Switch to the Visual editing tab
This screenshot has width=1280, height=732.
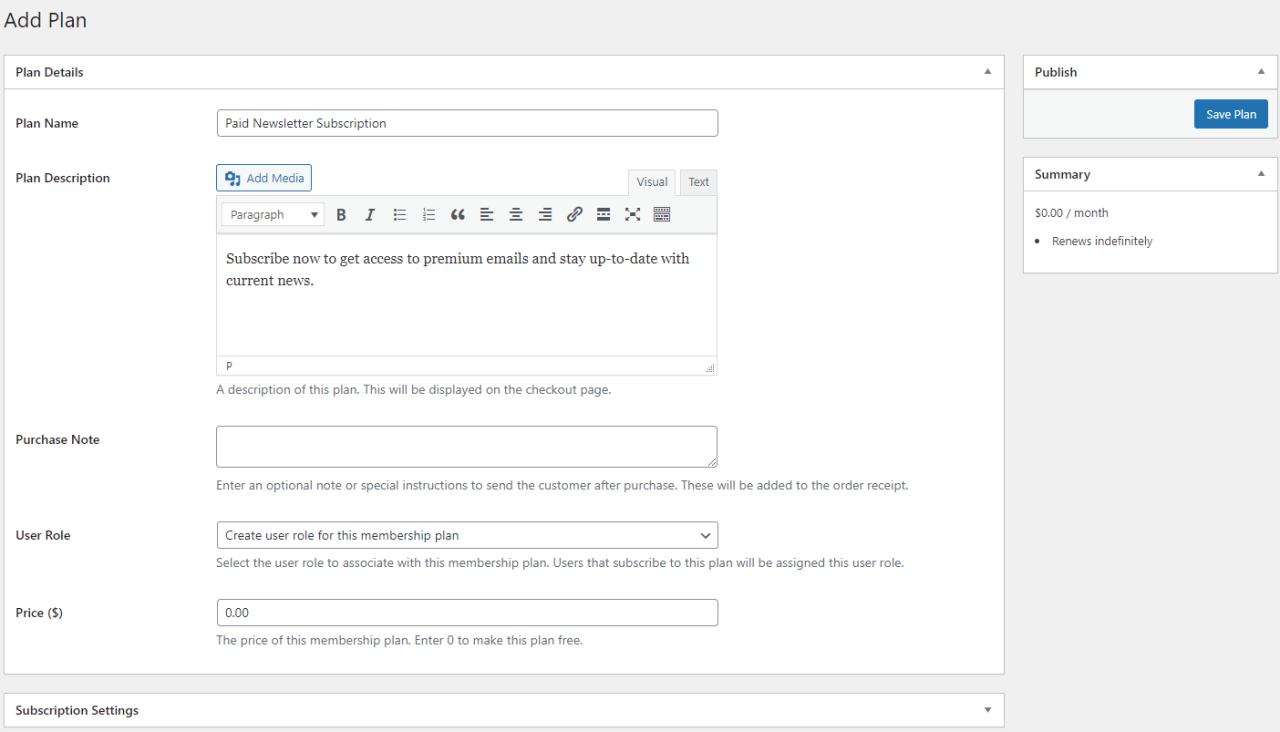[x=652, y=181]
